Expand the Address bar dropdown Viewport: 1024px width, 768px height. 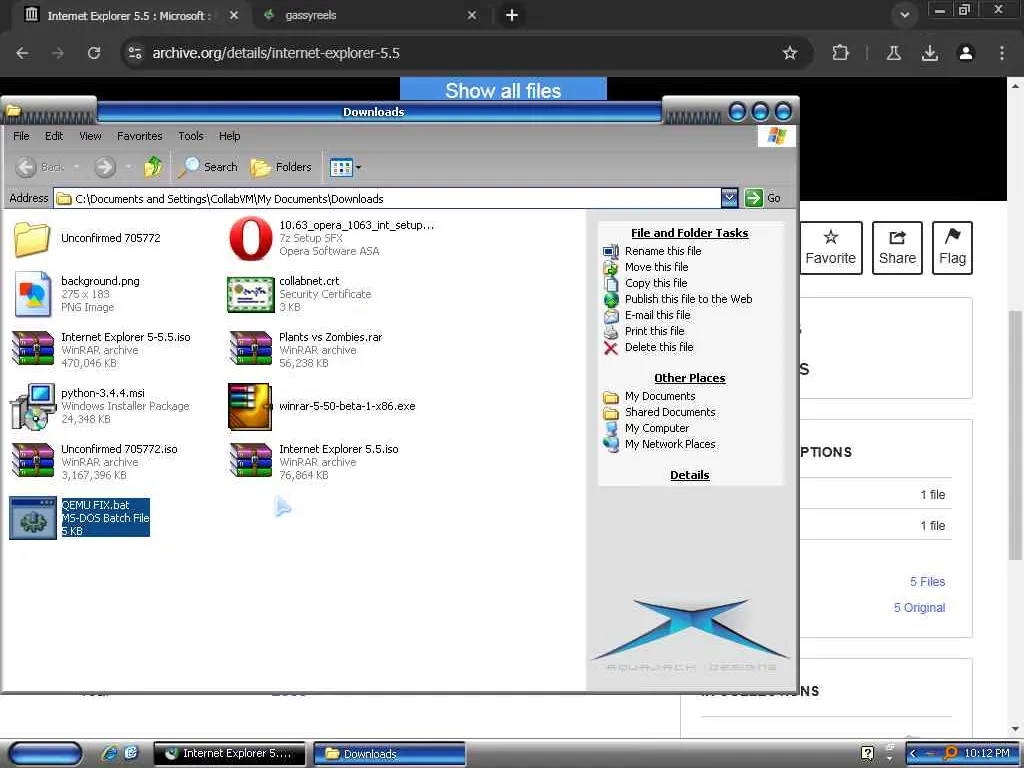click(729, 198)
